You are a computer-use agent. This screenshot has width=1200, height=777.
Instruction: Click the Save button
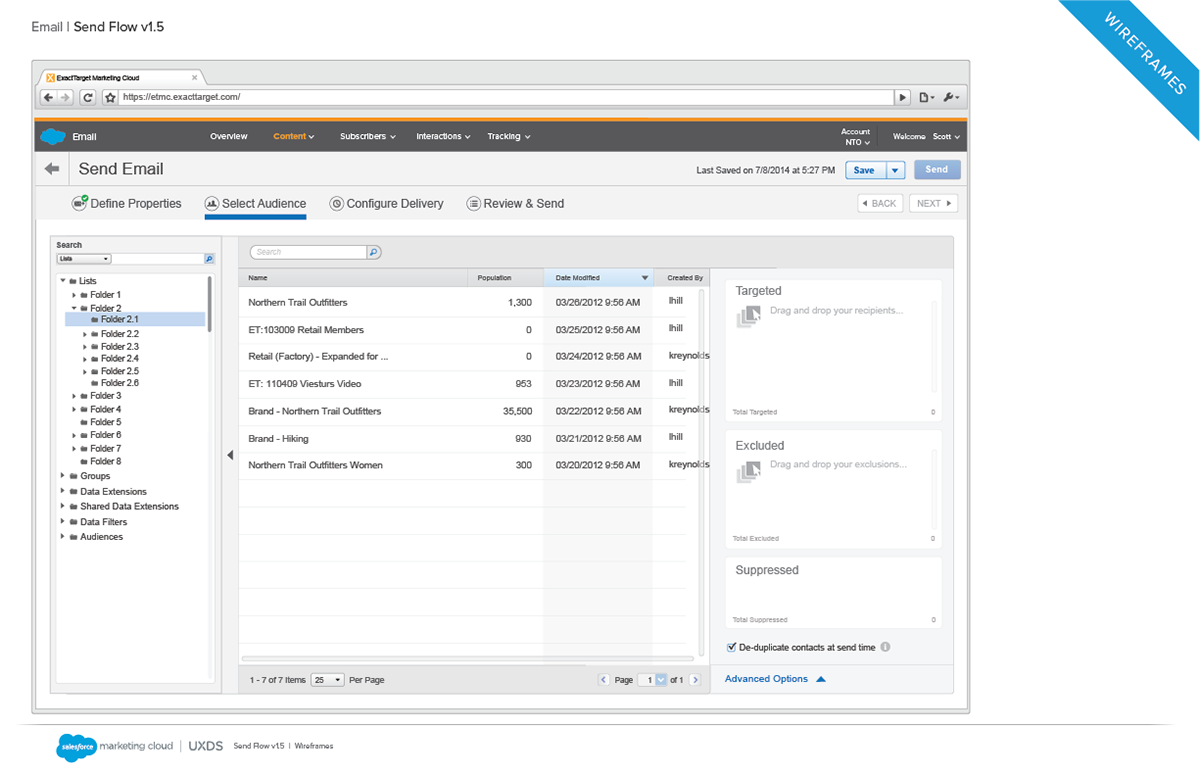coord(864,170)
